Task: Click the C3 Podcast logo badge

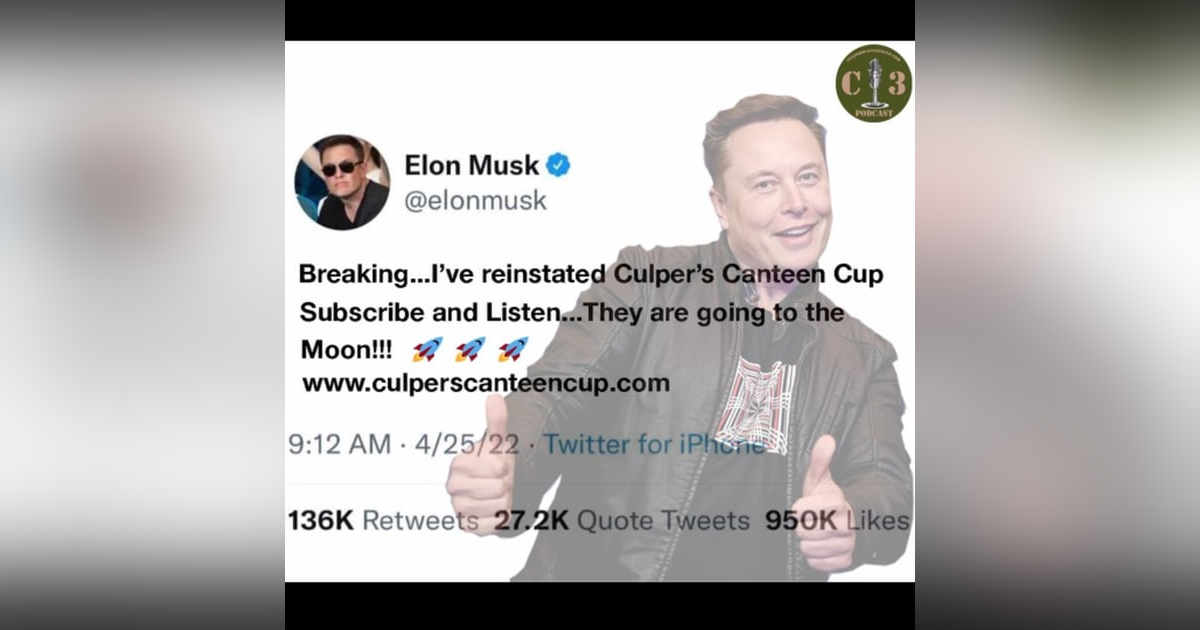Action: pos(873,83)
